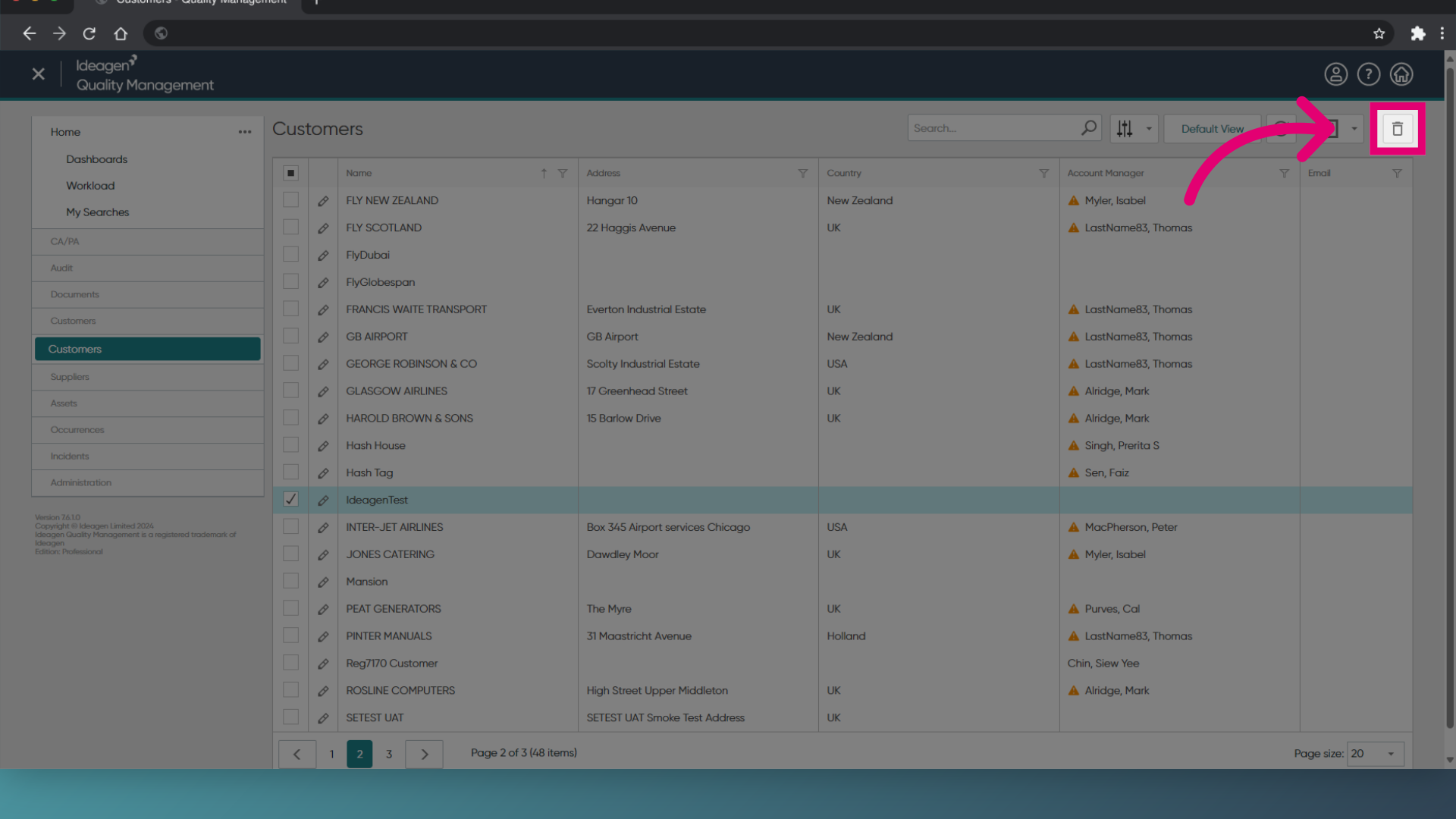Edit the SETEST UAT record
This screenshot has height=819, width=1456.
[x=323, y=718]
